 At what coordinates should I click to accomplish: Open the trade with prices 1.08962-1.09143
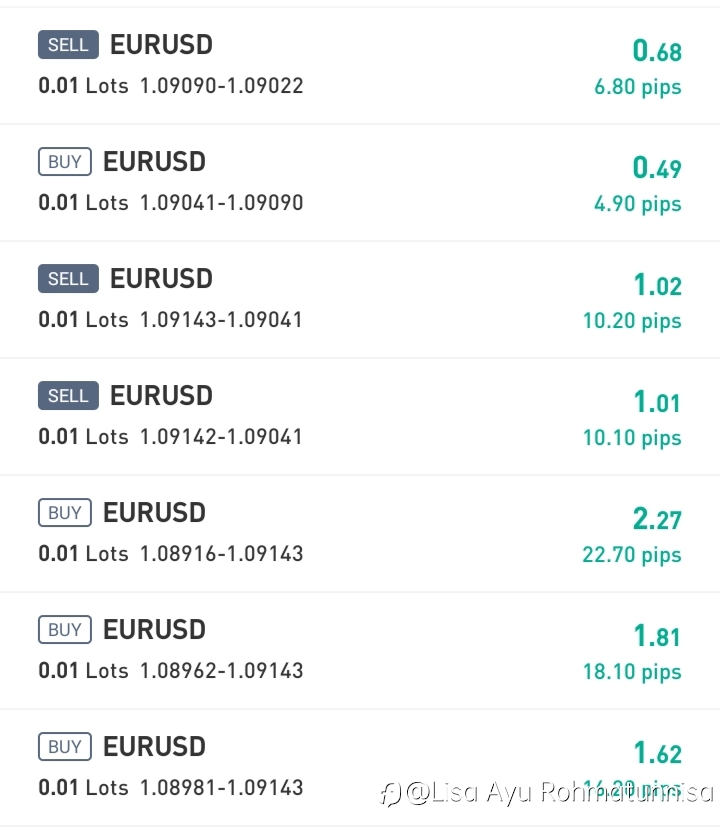tap(360, 650)
